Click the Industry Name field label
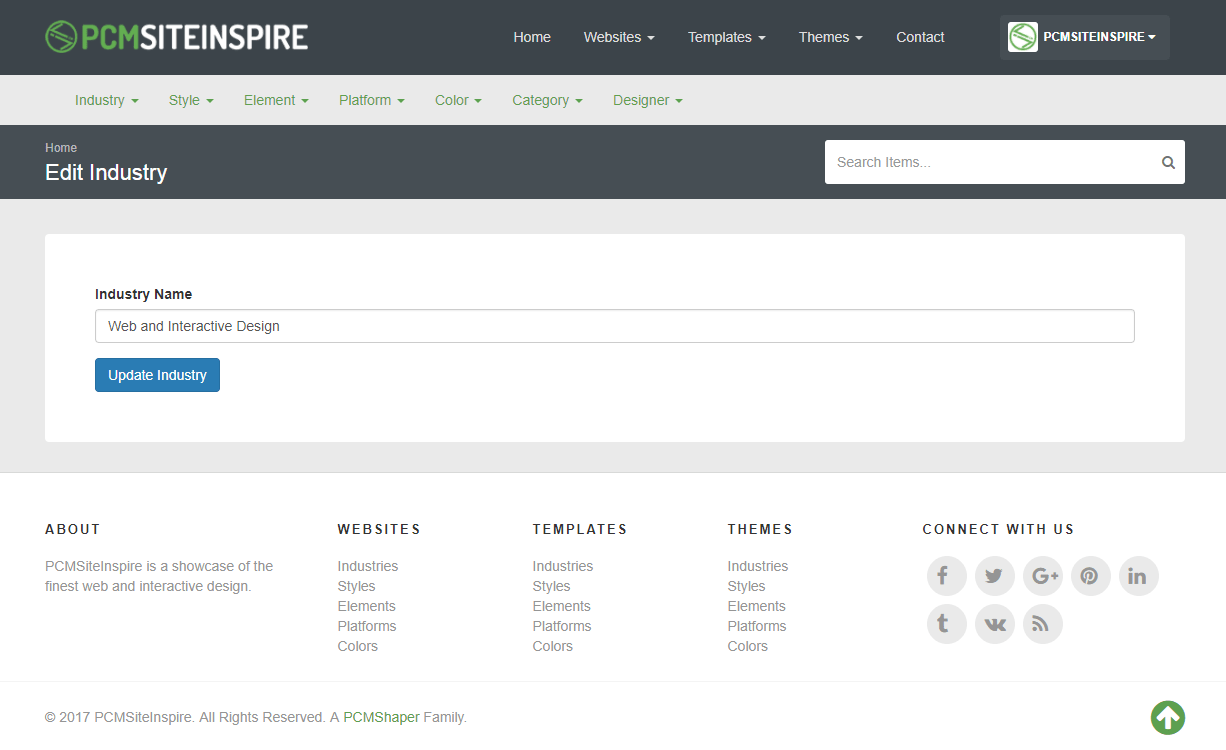 tap(143, 294)
